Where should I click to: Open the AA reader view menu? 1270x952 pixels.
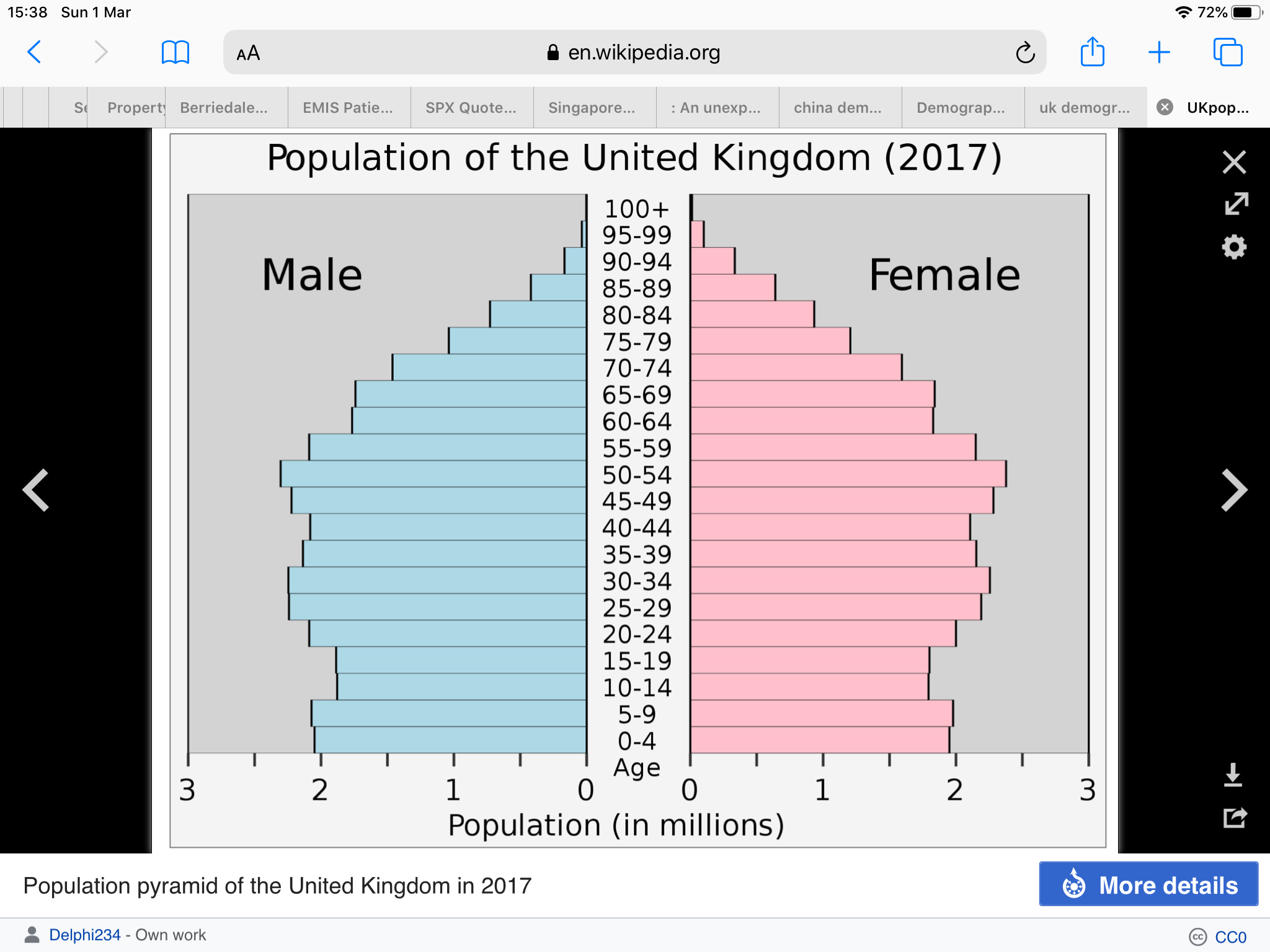248,53
